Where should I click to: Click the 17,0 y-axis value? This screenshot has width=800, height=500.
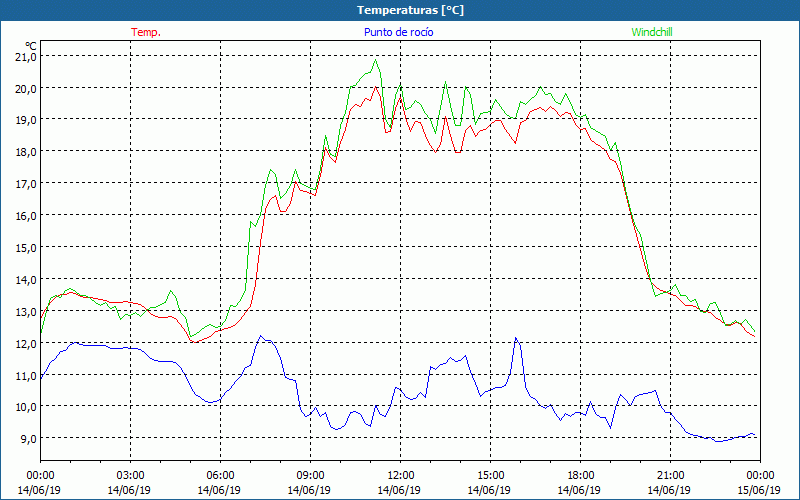point(26,184)
